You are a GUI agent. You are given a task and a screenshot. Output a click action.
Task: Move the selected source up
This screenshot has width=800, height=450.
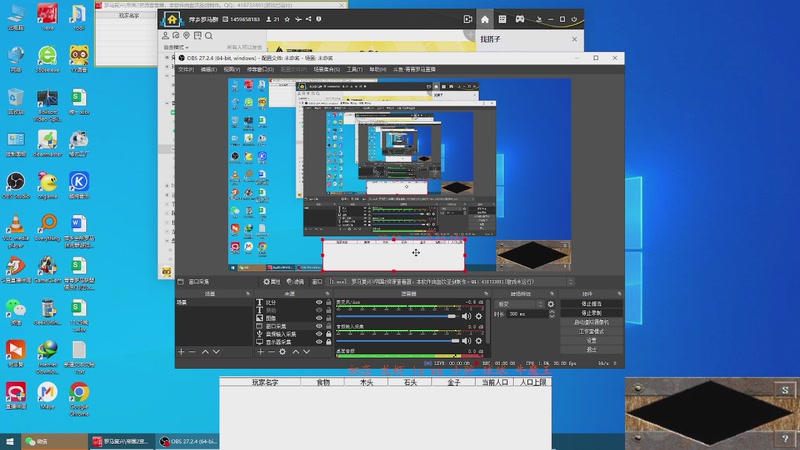(x=295, y=352)
